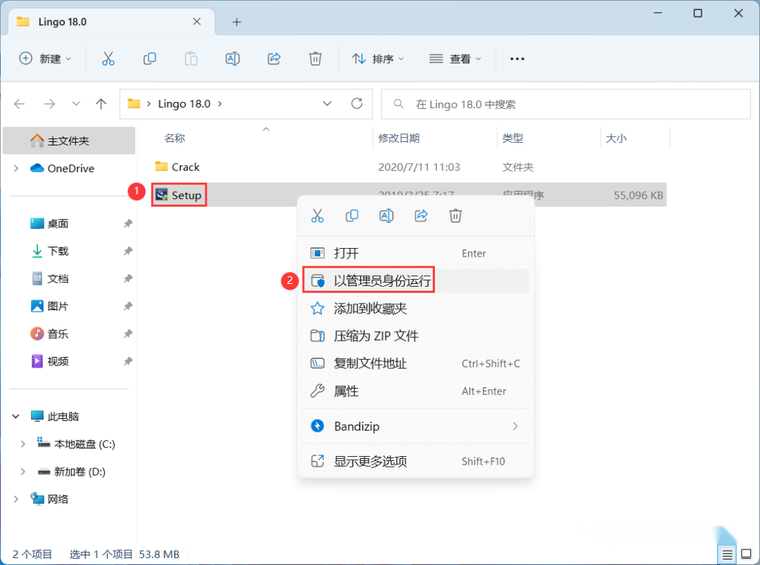This screenshot has width=760, height=565.
Task: Expand the 新加卷 (D:) node
Action: point(22,471)
